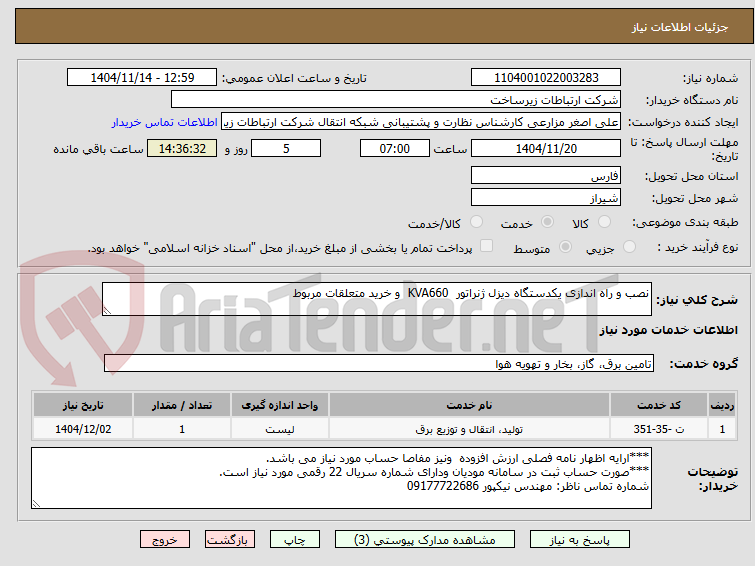Image resolution: width=755 pixels, height=566 pixels.
Task: Click the resize handle of description textarea
Action: pos(107,311)
